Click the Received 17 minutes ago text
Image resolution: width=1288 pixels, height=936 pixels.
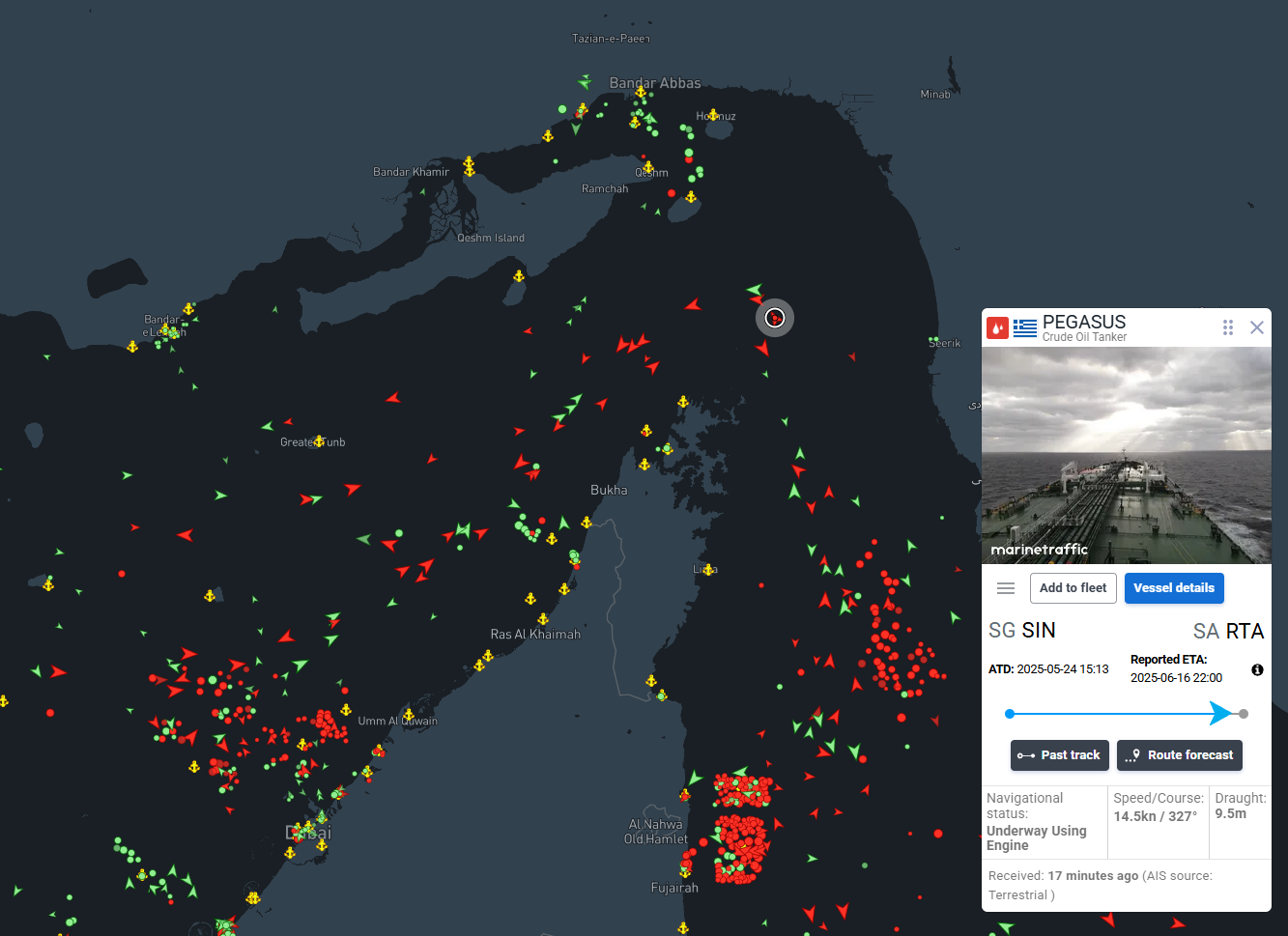coord(1063,876)
